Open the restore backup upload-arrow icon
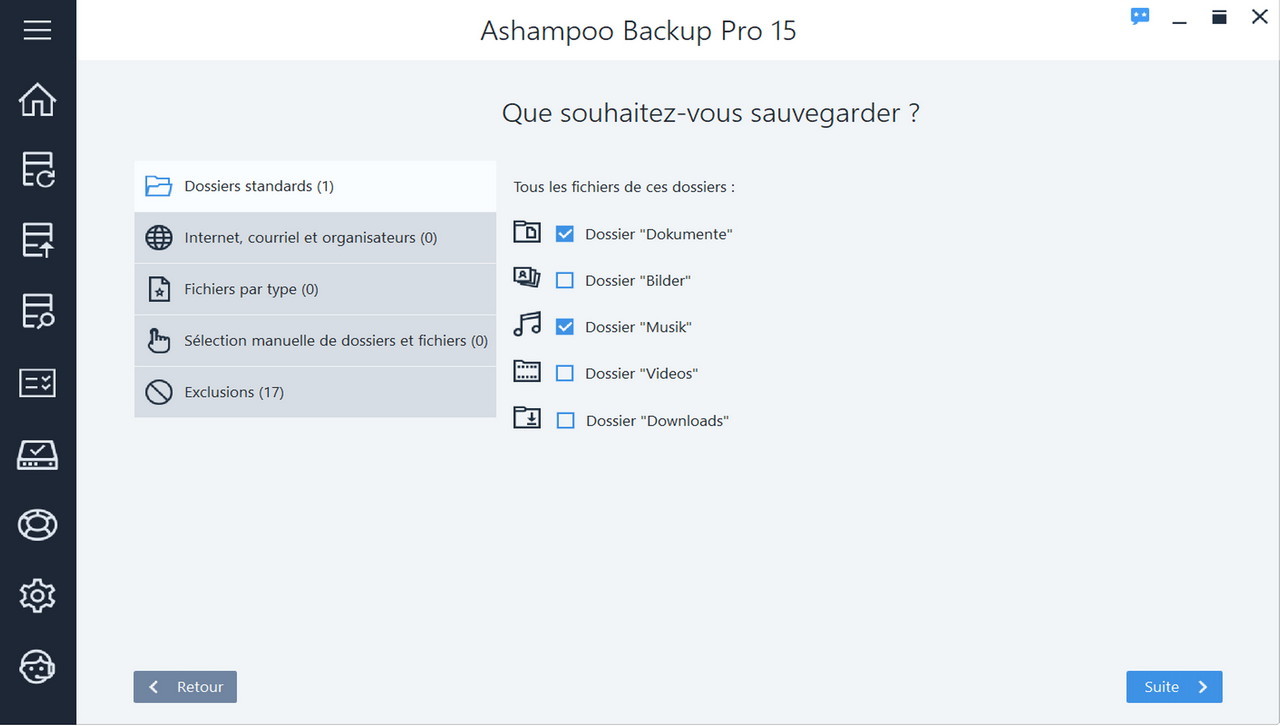 (37, 241)
